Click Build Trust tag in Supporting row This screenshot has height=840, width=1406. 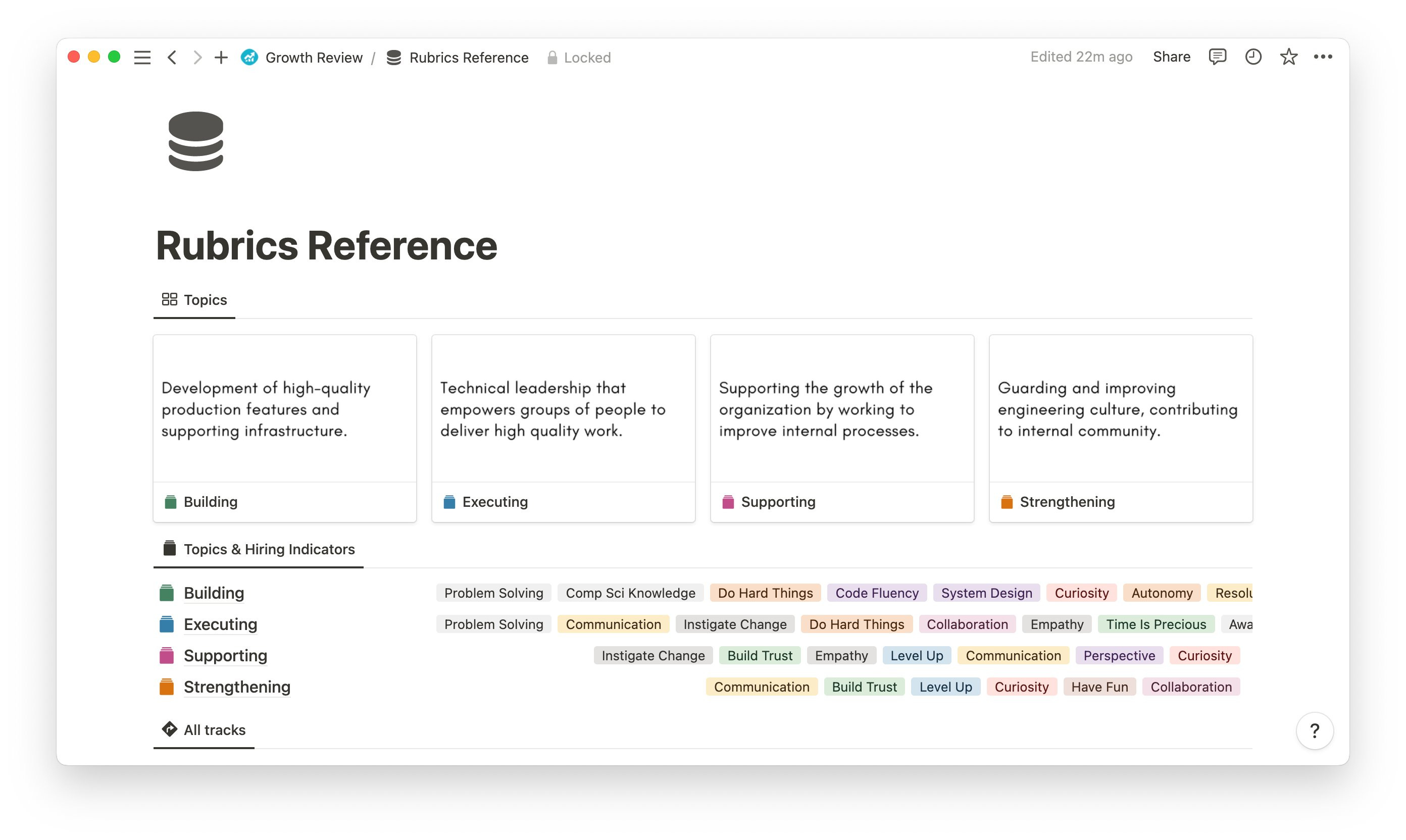click(760, 655)
